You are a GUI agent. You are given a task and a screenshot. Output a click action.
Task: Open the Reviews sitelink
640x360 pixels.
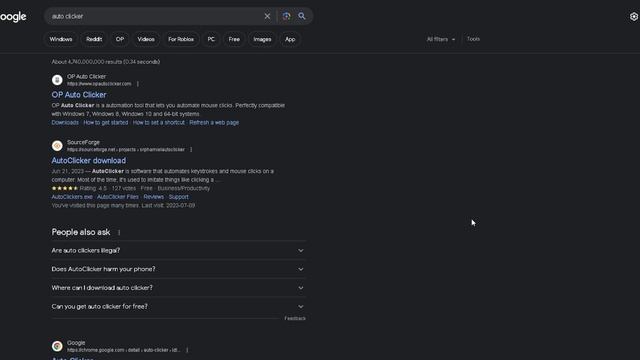point(153,197)
